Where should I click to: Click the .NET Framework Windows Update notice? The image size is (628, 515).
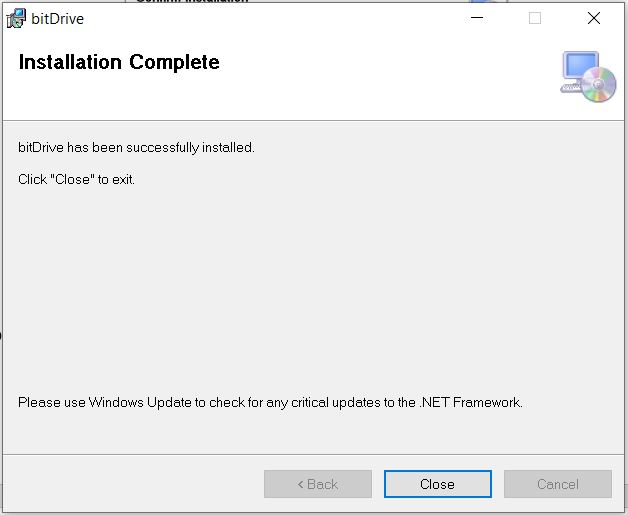(x=270, y=402)
